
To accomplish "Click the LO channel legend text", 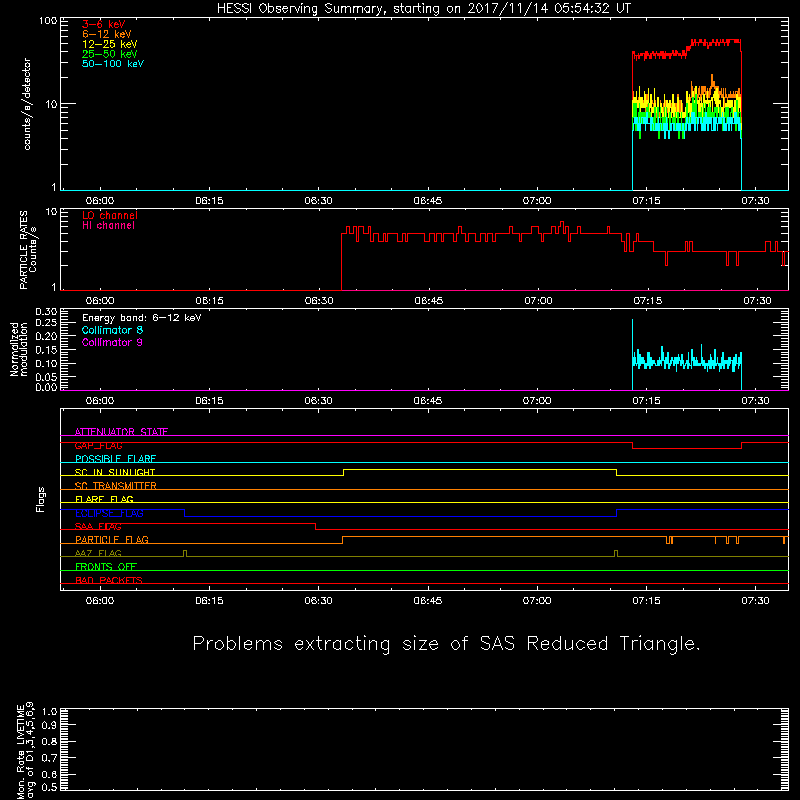I will click(x=110, y=215).
